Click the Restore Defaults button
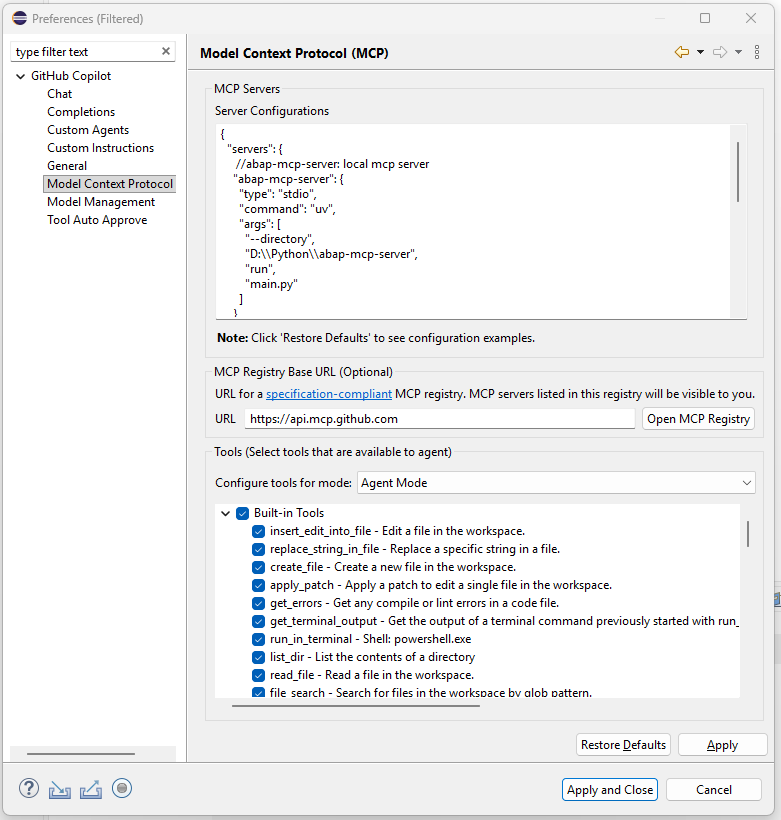 [623, 745]
